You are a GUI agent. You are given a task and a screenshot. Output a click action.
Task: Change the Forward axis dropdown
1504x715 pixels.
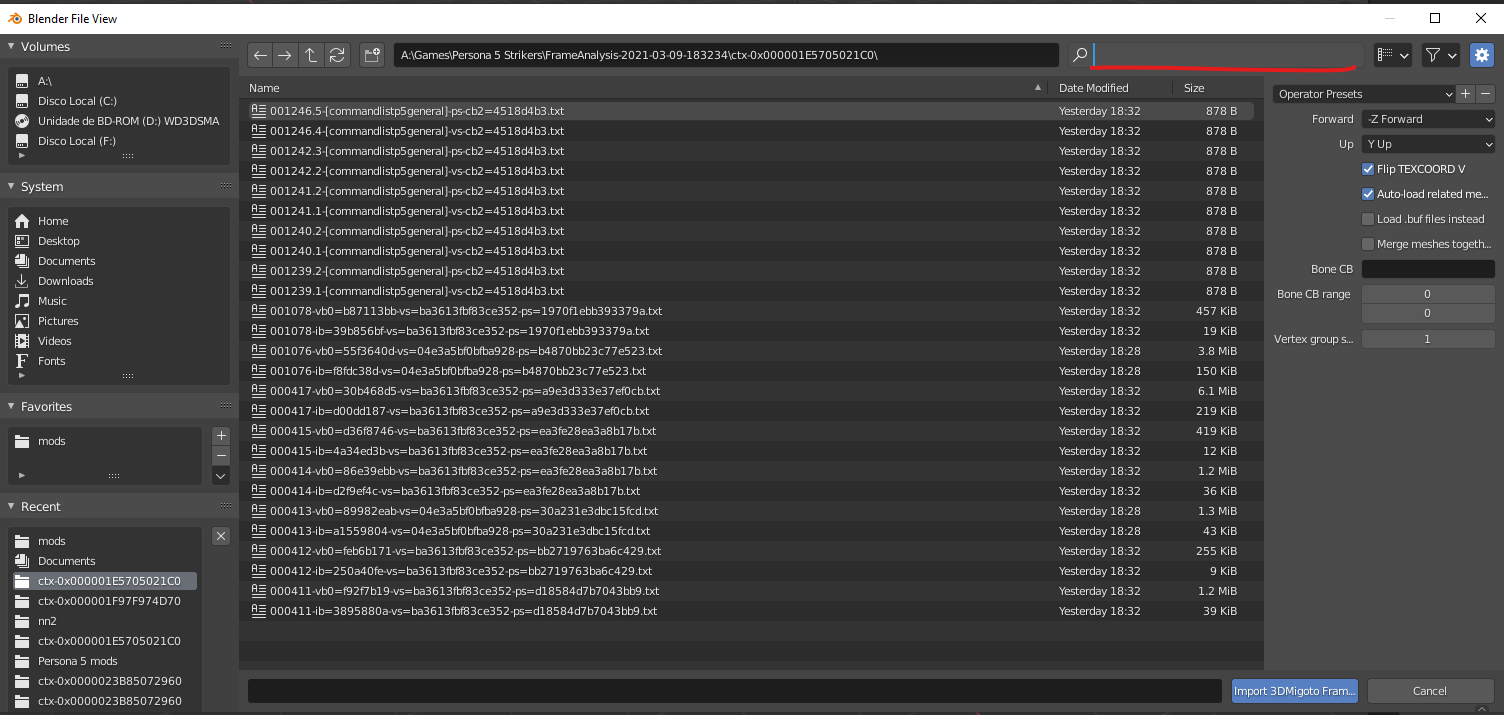[1428, 119]
